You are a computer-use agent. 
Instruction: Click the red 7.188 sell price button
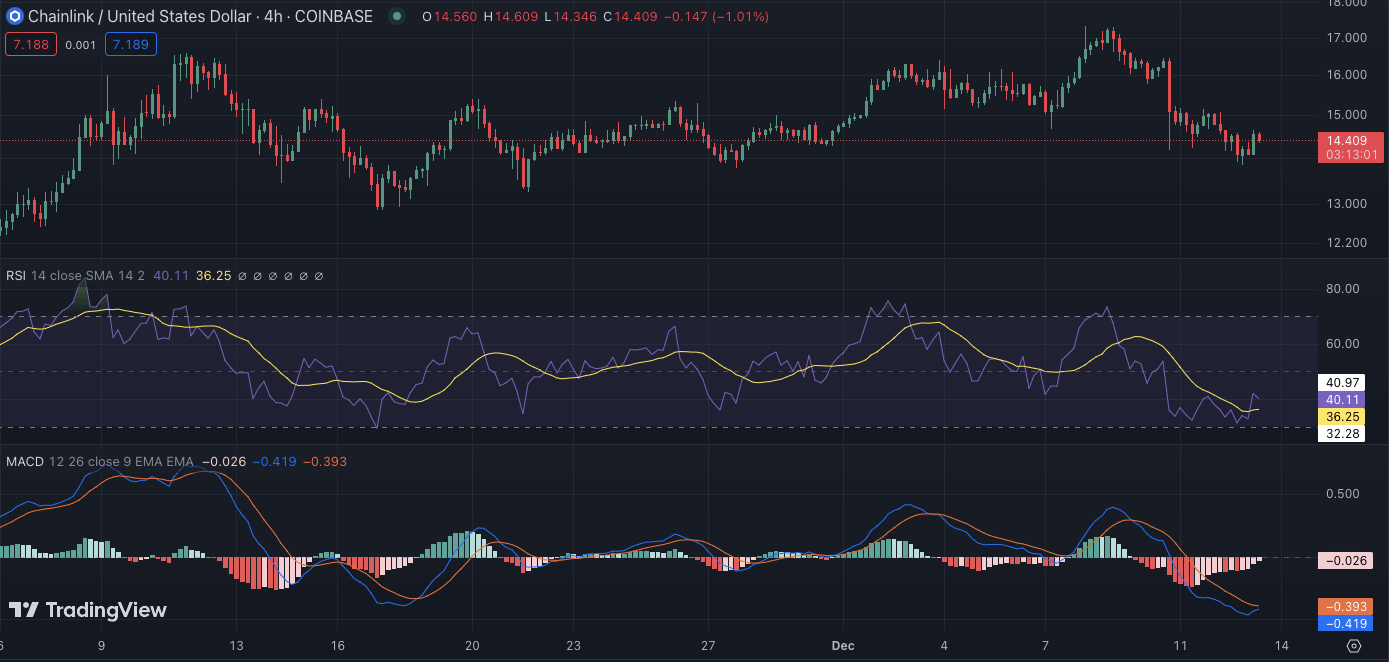[29, 44]
